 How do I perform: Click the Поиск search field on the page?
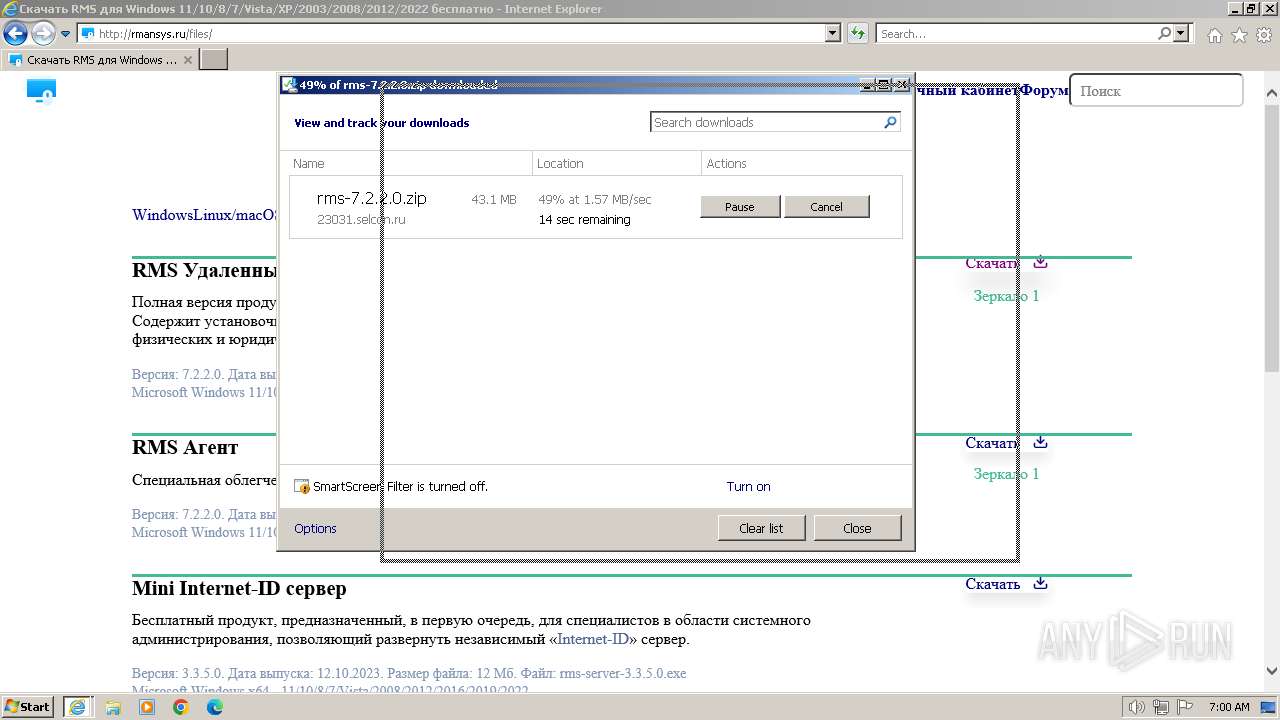click(x=1156, y=90)
